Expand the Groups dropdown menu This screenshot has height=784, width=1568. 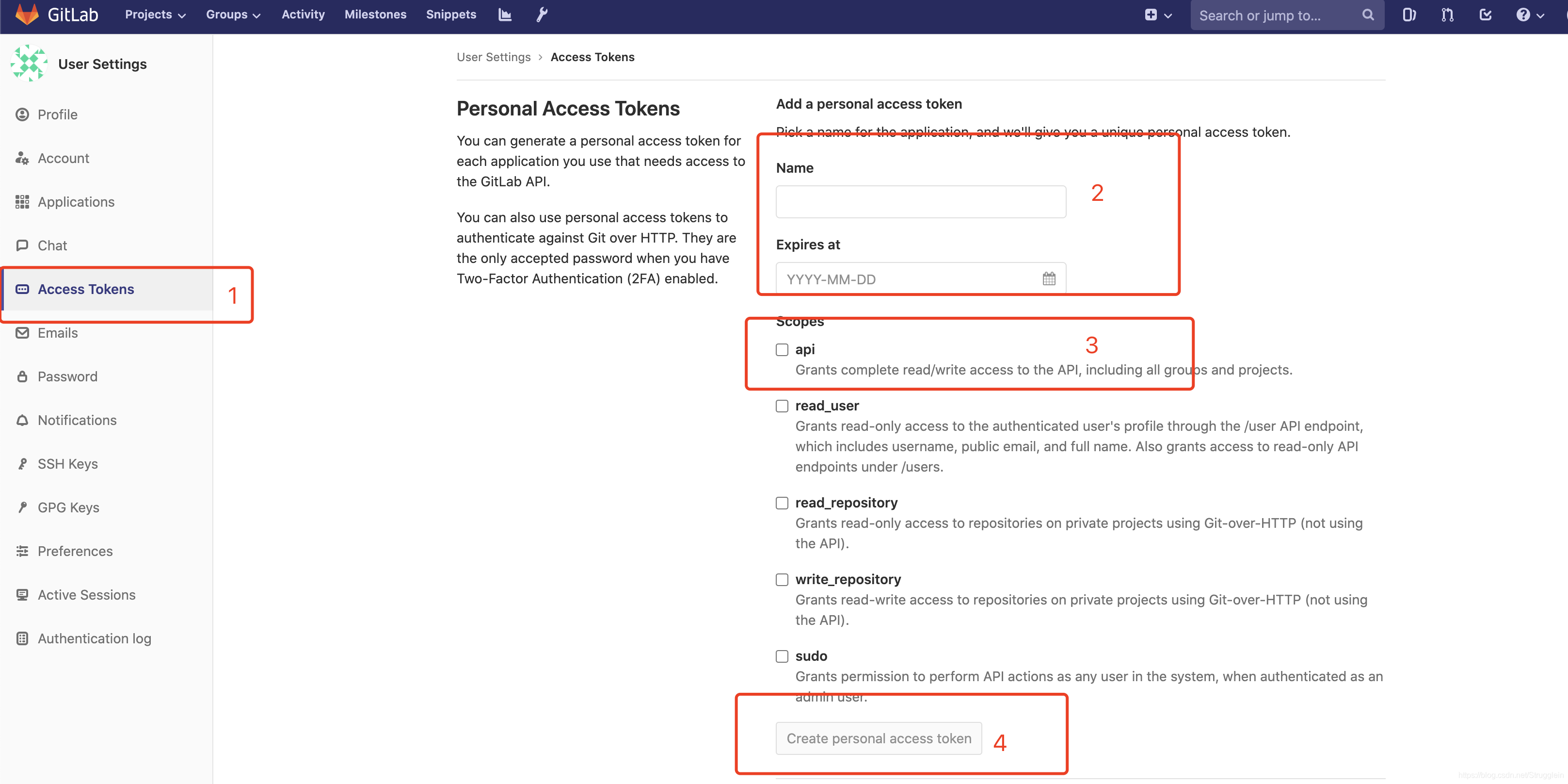point(233,15)
